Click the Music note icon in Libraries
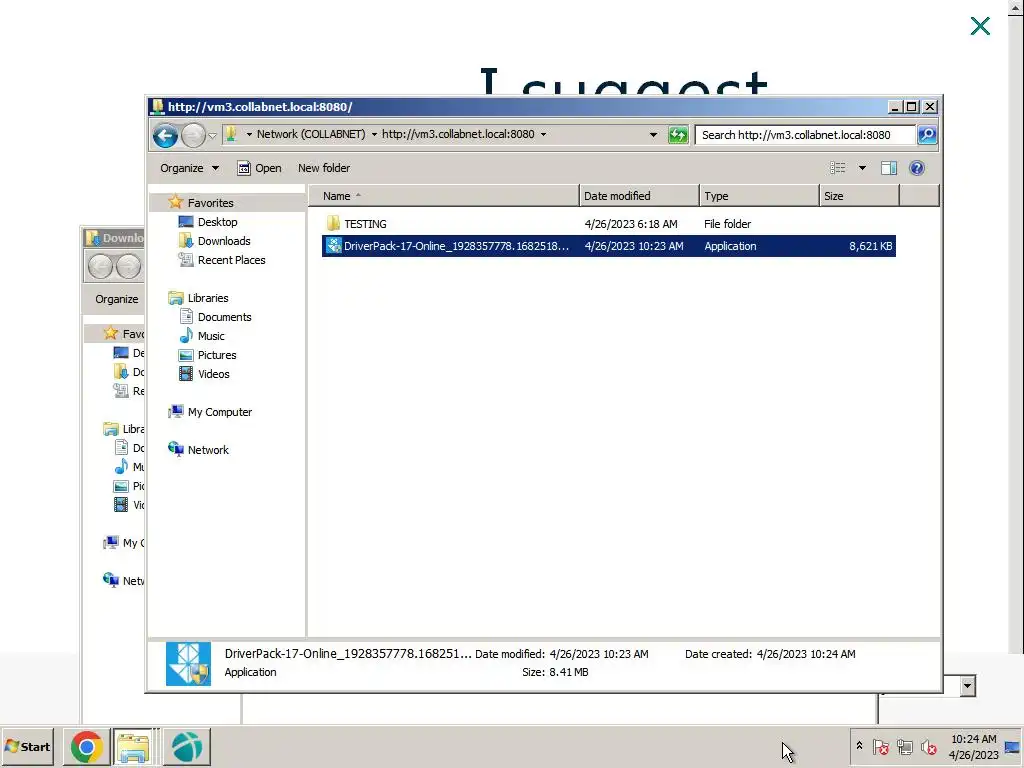 pos(186,336)
